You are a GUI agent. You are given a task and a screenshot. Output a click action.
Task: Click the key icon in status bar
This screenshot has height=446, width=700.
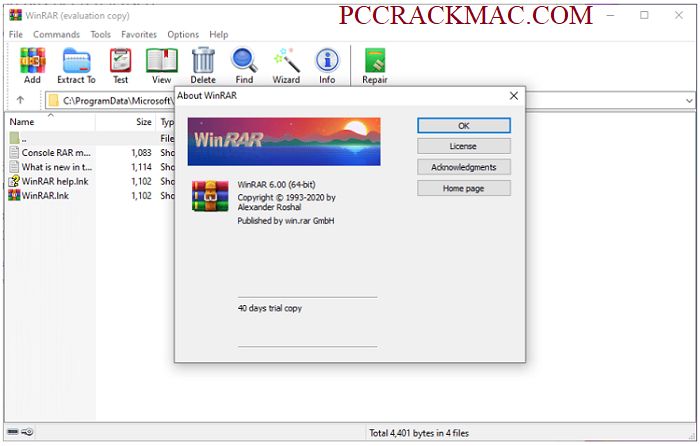pyautogui.click(x=27, y=432)
